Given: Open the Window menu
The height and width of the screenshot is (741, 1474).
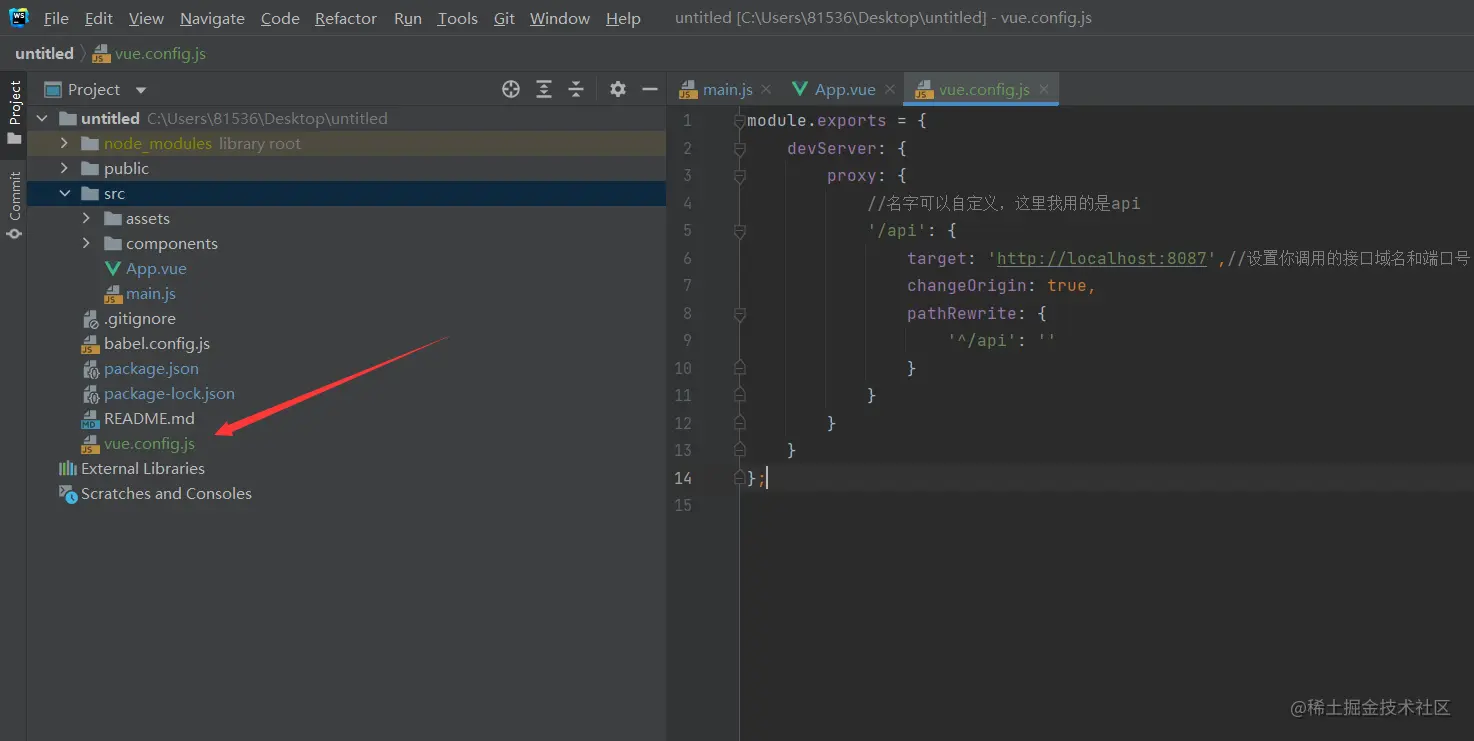Looking at the screenshot, I should (x=560, y=18).
